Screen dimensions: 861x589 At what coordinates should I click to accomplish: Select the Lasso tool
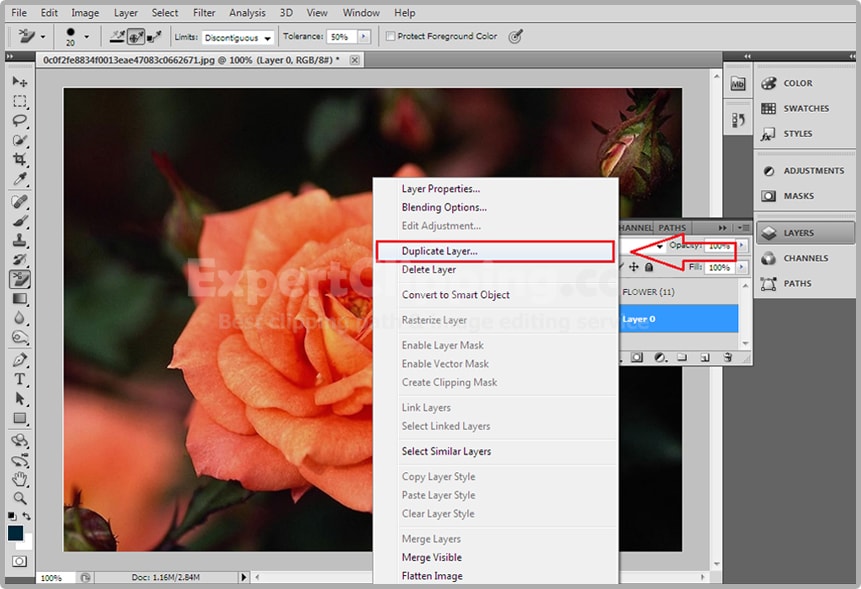(x=20, y=121)
